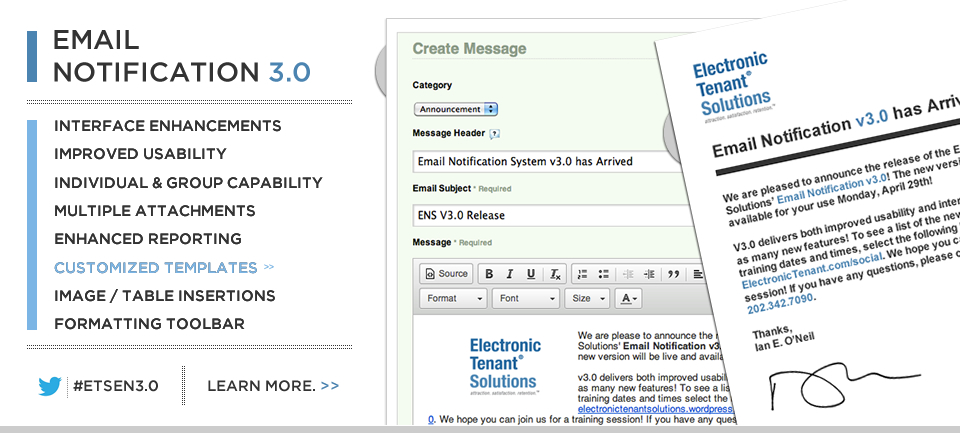Click Electronic Tenant Solutions logo in editor
960x433 pixels.
[x=505, y=366]
